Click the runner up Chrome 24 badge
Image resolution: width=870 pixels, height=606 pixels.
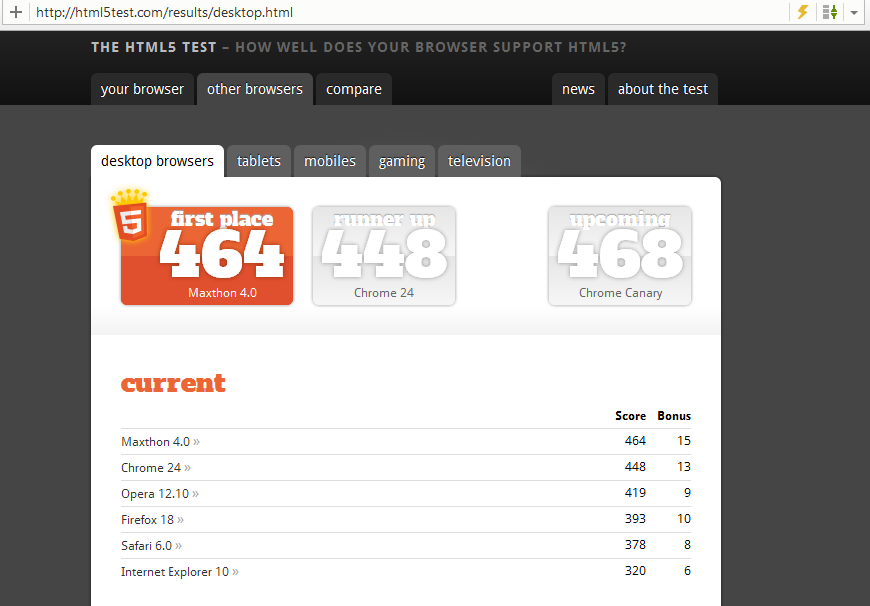384,256
